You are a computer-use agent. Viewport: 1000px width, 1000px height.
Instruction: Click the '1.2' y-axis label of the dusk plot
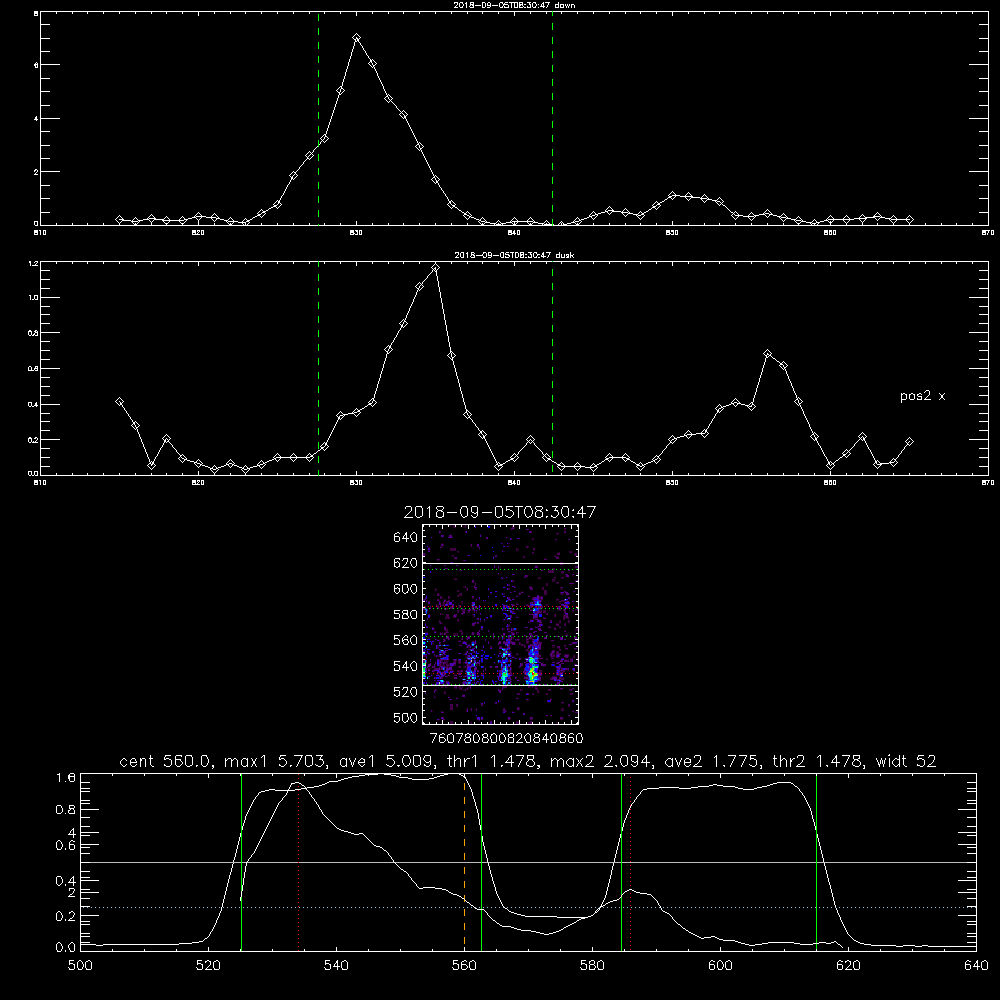point(34,263)
